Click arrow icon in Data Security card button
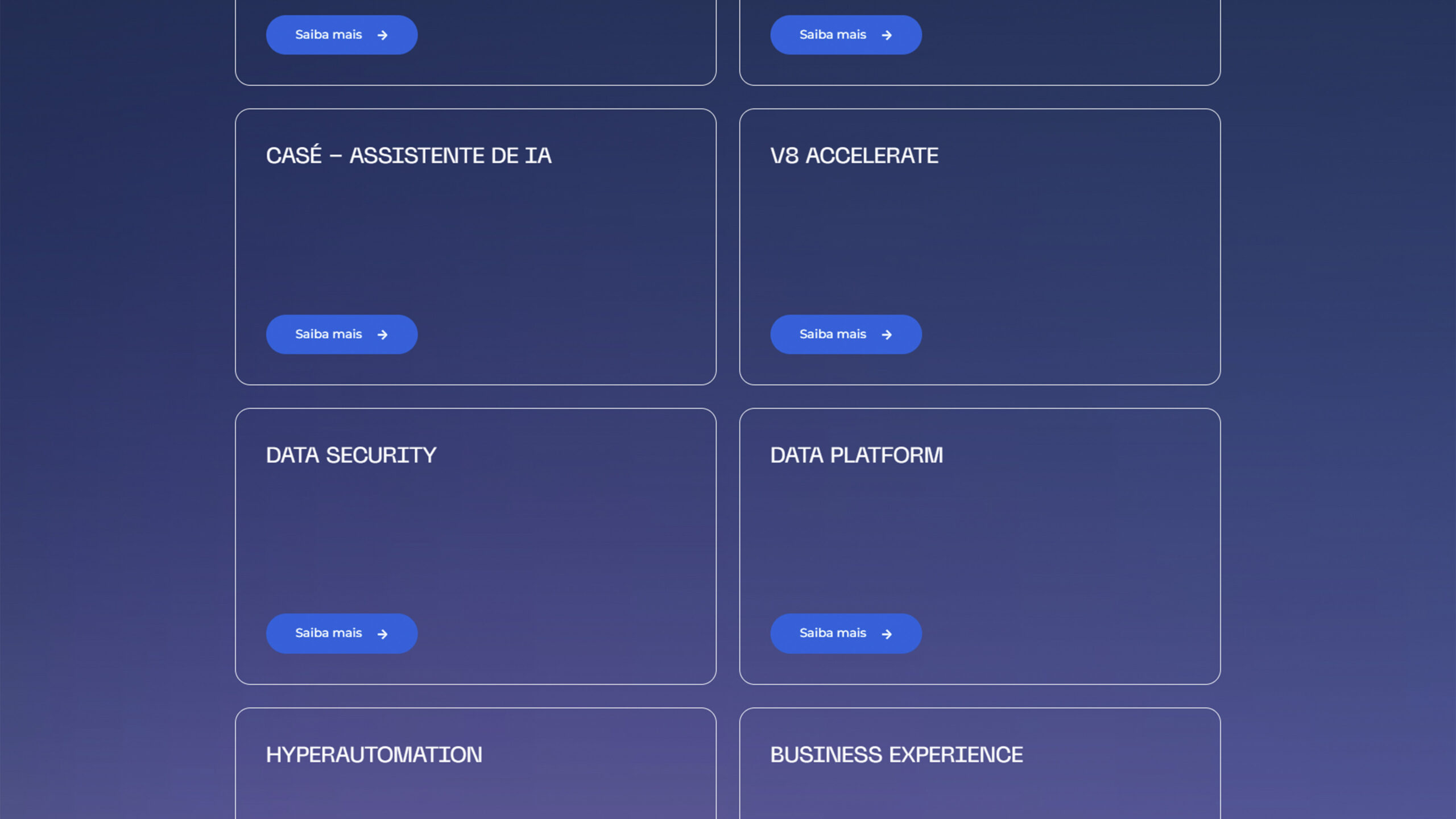The width and height of the screenshot is (1456, 819). coord(382,634)
